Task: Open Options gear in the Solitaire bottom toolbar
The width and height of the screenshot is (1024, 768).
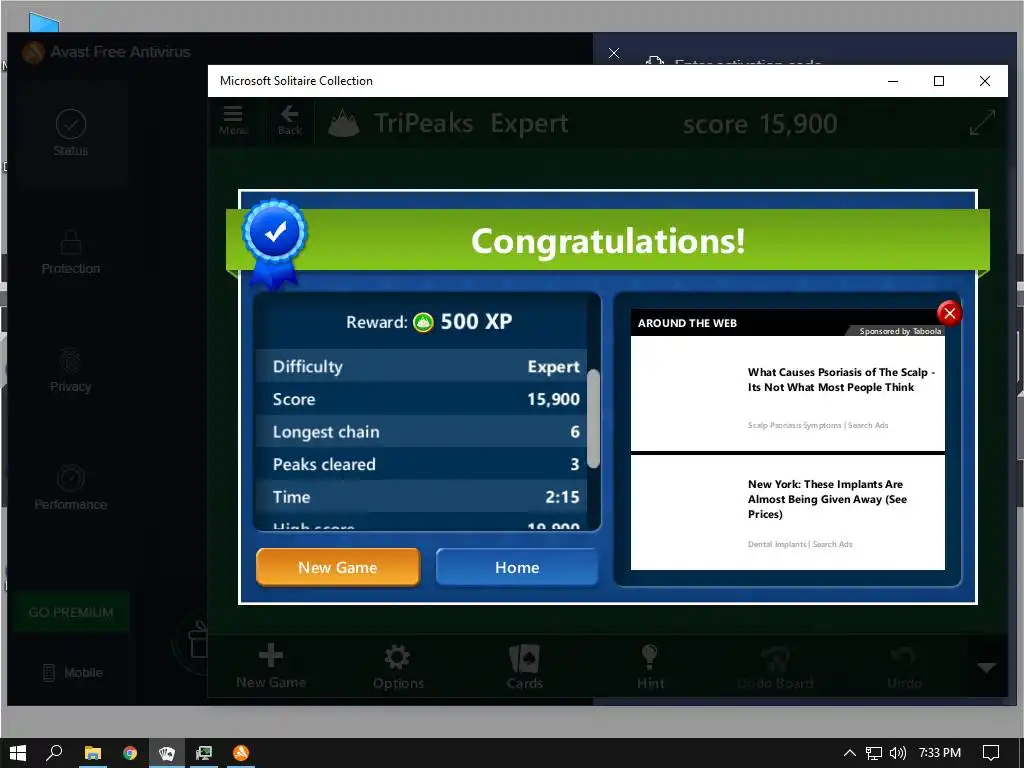Action: 398,666
